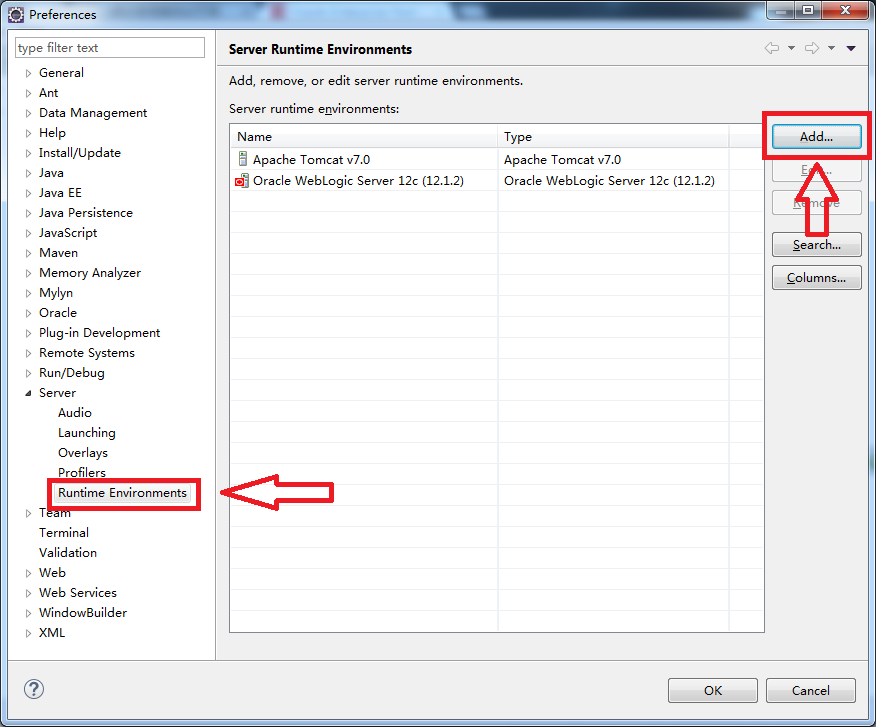Open the Terminal preference page
Image resolution: width=876 pixels, height=727 pixels.
click(64, 533)
